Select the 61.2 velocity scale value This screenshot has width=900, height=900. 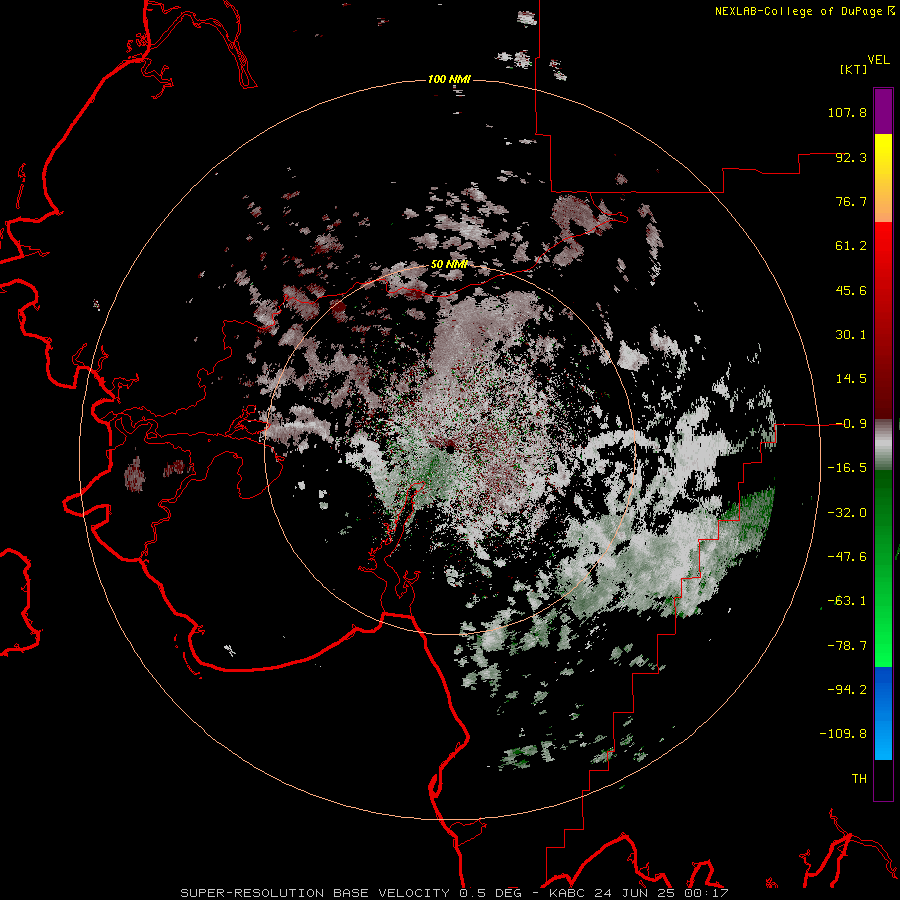[851, 246]
